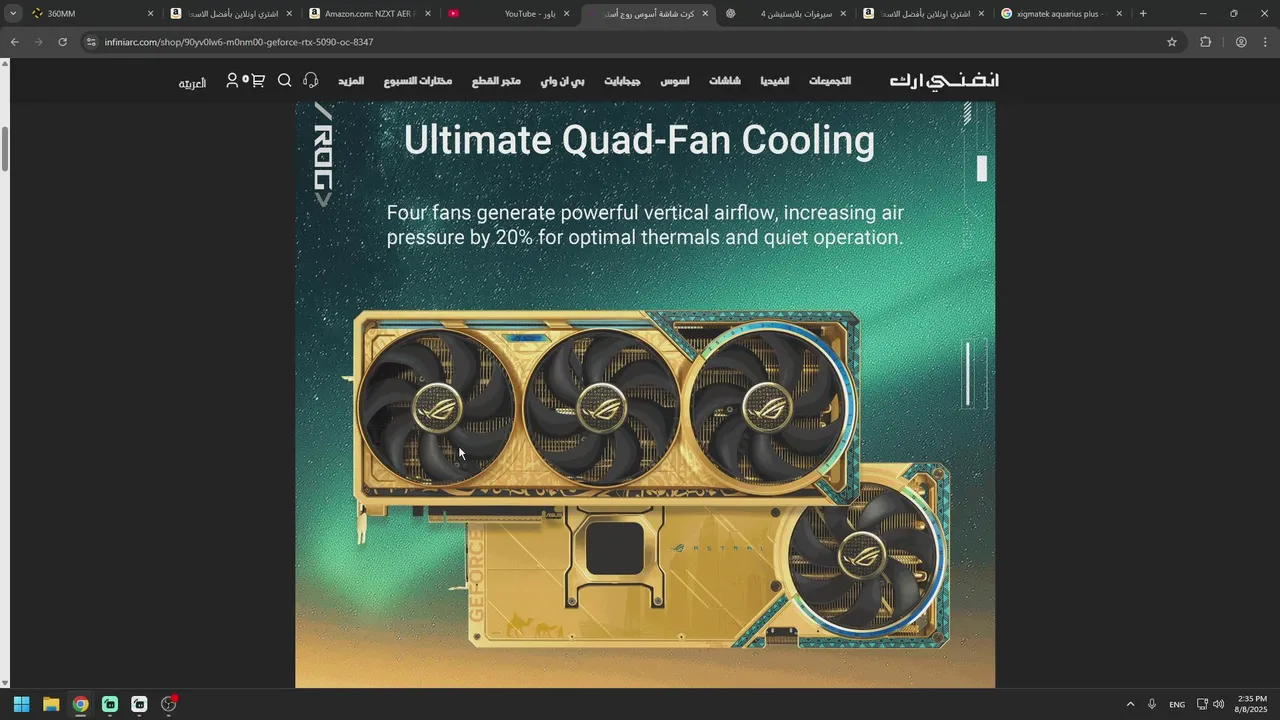The width and height of the screenshot is (1280, 720).
Task: Go to Infiniarc home via logo
Action: [x=944, y=81]
